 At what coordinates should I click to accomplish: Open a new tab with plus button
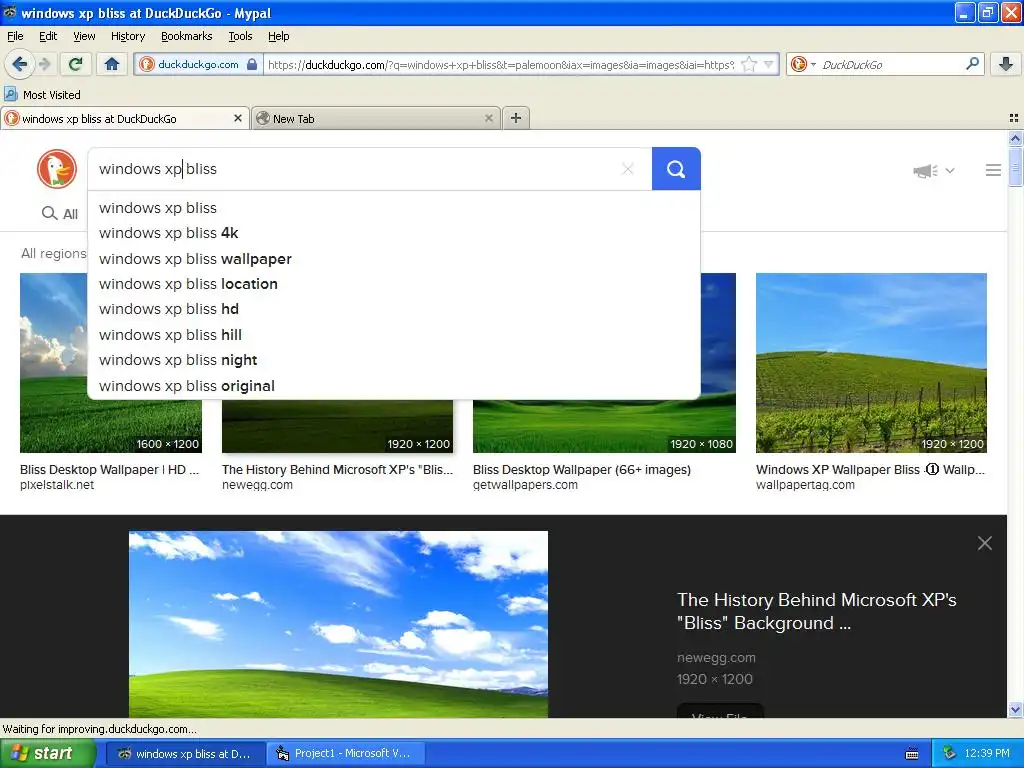516,118
